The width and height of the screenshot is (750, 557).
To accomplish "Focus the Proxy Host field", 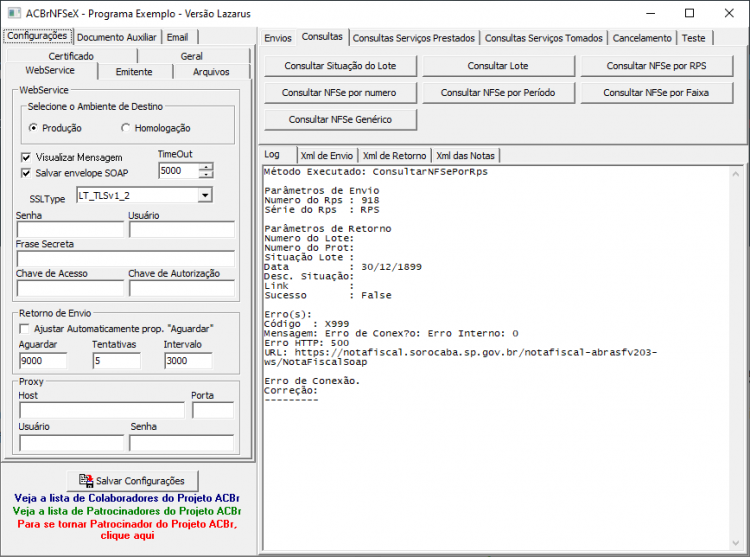I will 102,410.
